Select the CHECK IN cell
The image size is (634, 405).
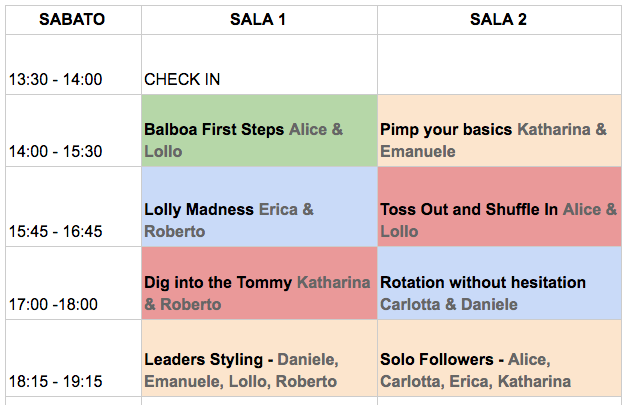coord(259,65)
